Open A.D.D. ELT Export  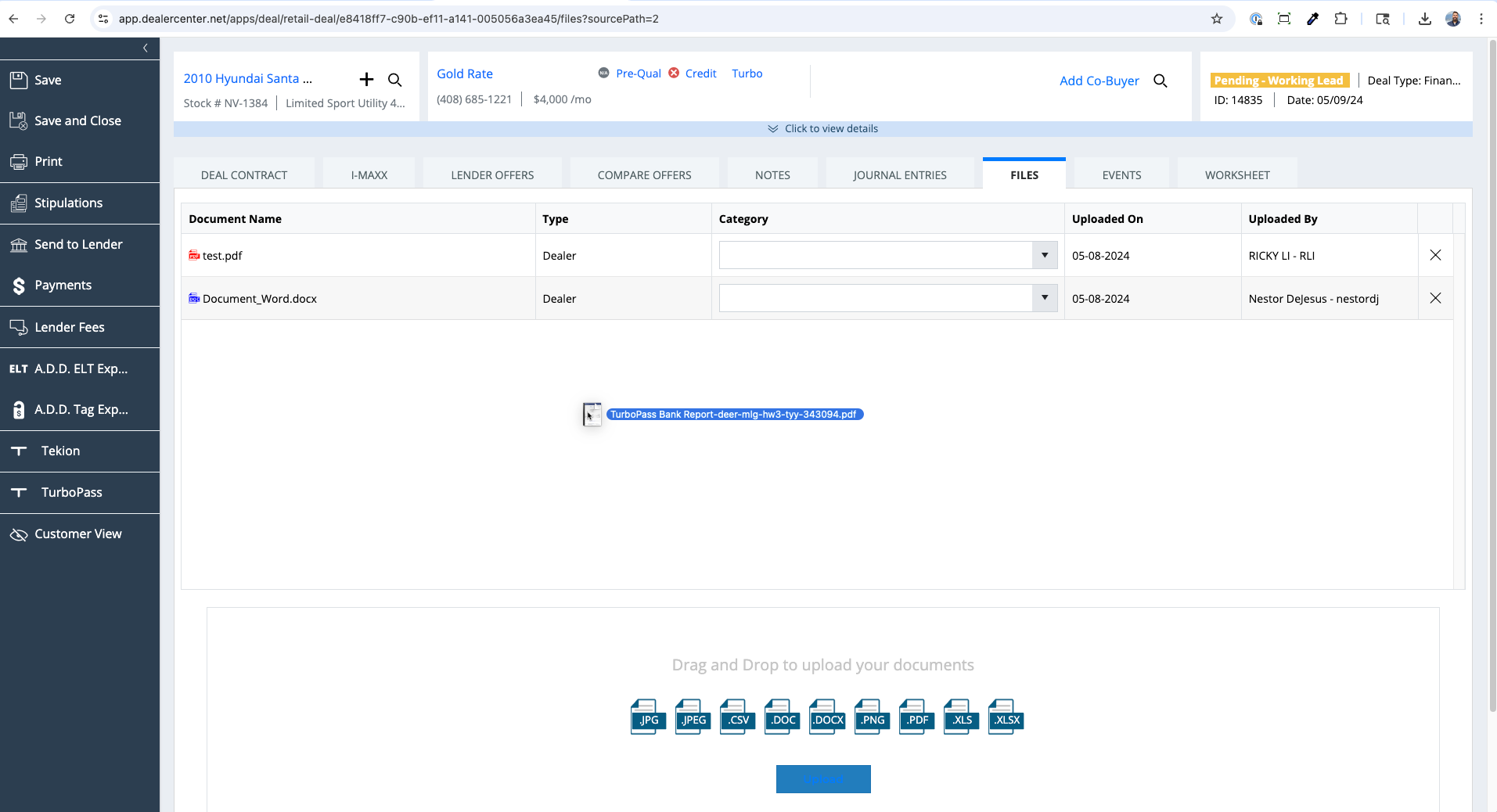click(x=81, y=368)
